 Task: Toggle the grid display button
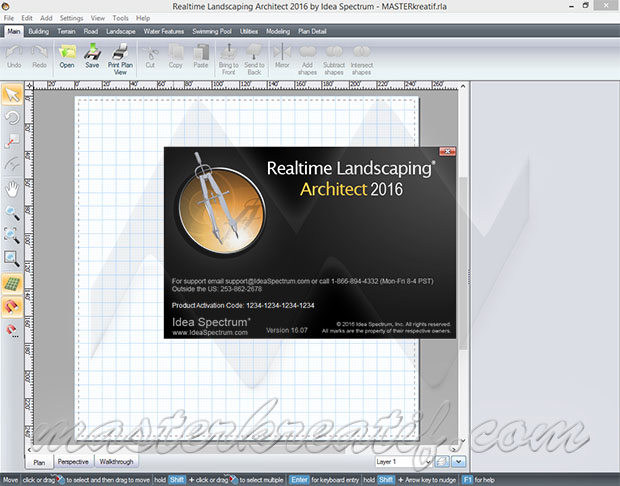click(12, 284)
